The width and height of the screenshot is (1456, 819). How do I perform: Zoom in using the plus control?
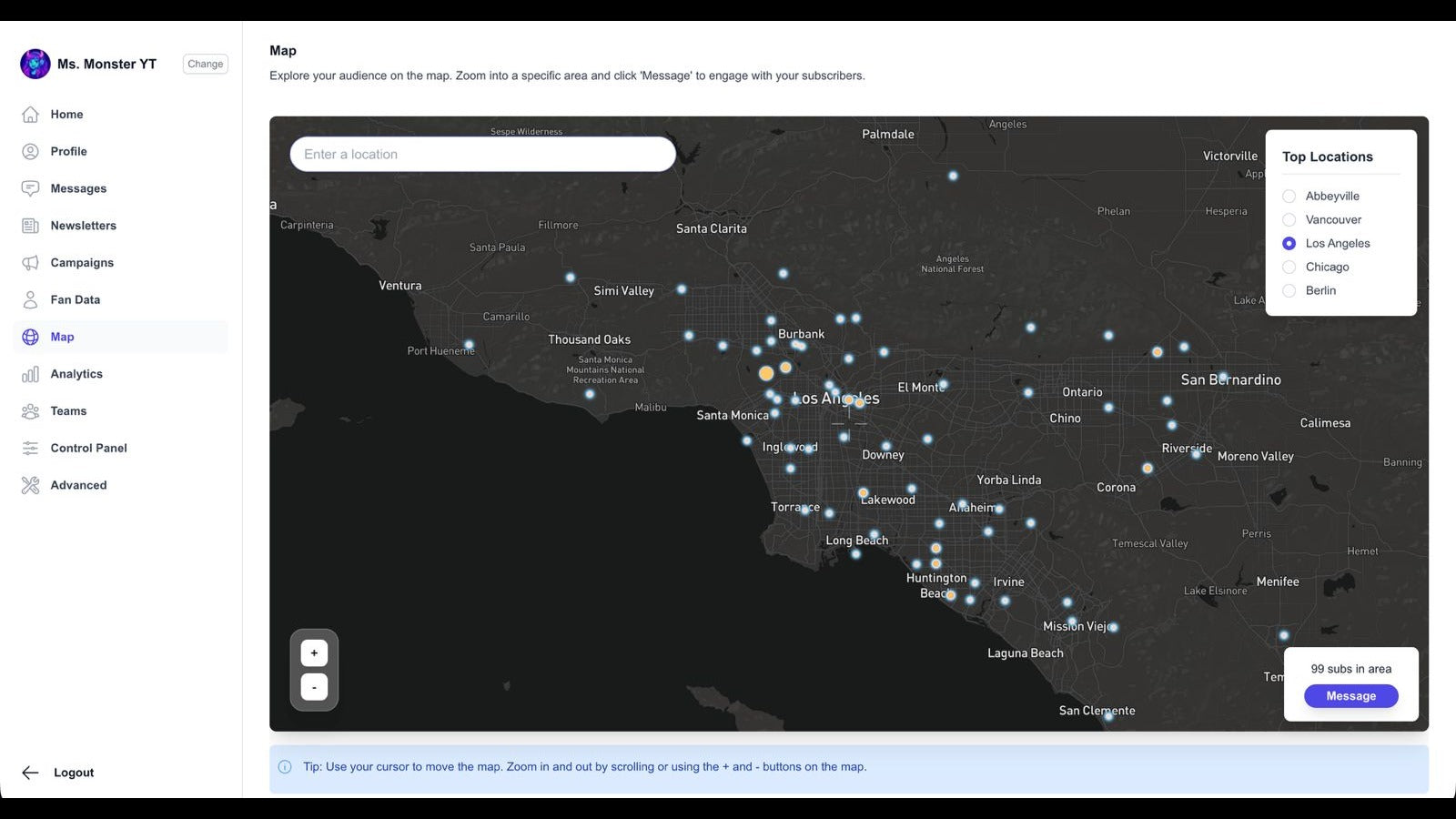314,652
